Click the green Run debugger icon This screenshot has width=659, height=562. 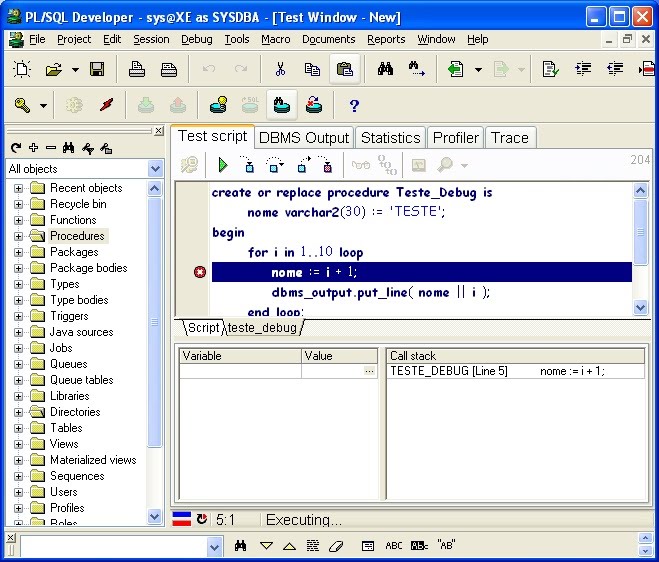[223, 165]
